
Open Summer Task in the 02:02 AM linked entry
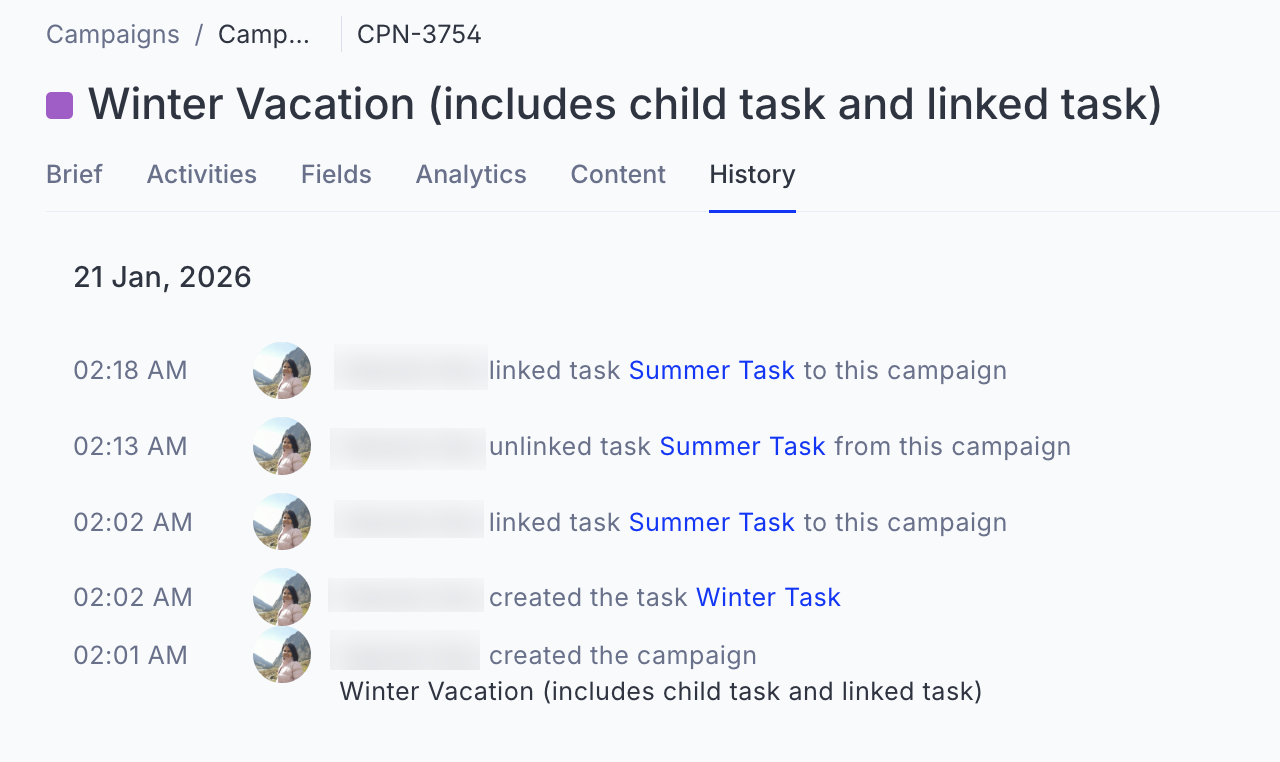(x=712, y=522)
